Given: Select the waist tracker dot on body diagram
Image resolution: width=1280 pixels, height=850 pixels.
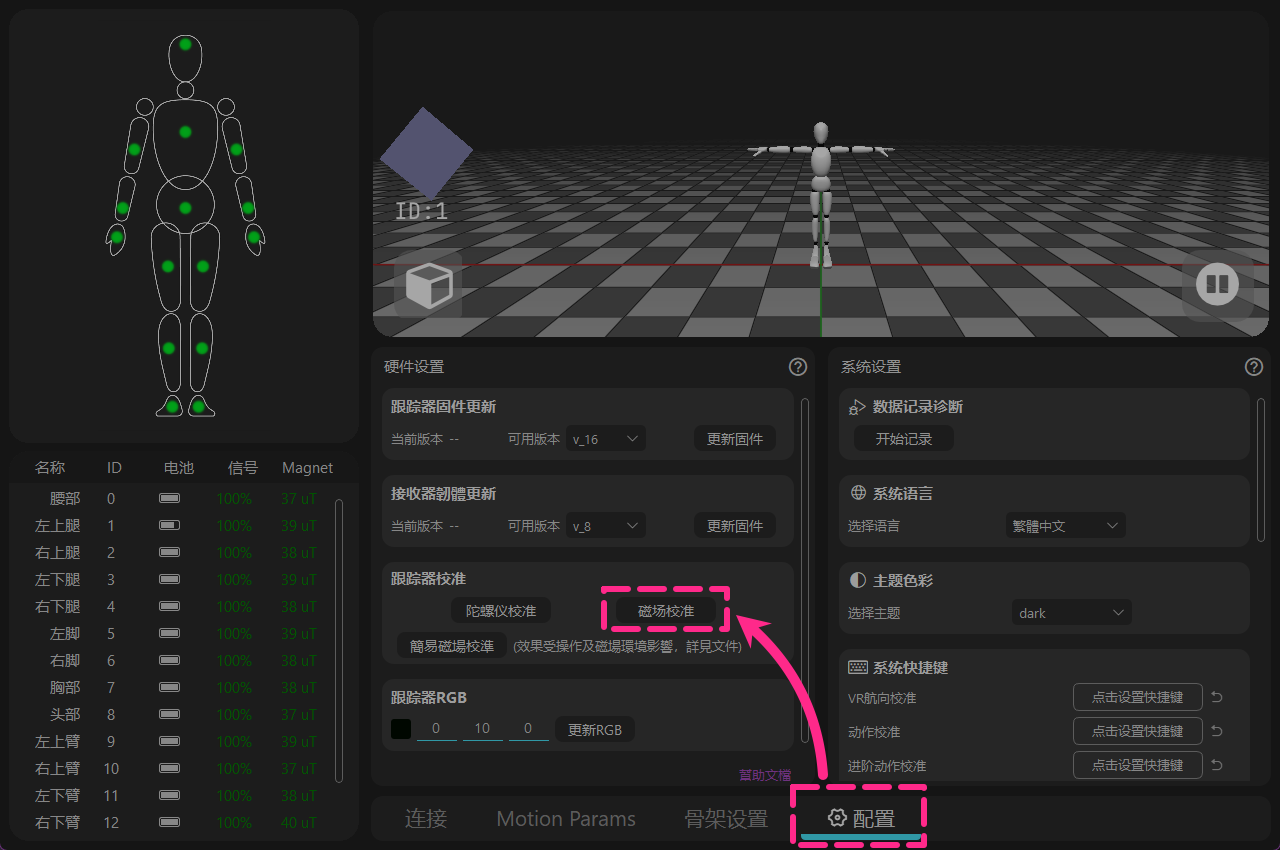Looking at the screenshot, I should (x=185, y=208).
